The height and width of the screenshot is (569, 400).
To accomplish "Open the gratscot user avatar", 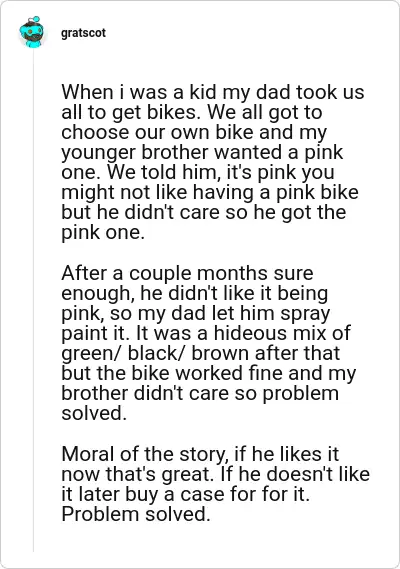I will pyautogui.click(x=32, y=32).
